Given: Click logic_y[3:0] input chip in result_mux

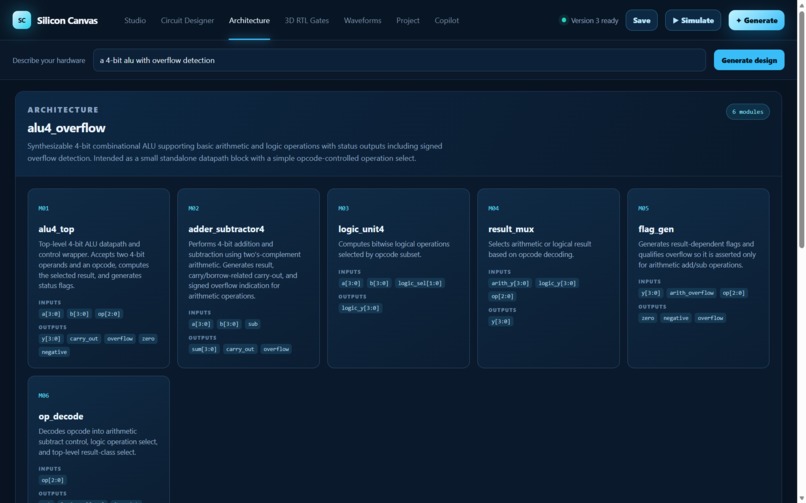Looking at the screenshot, I should 557,283.
